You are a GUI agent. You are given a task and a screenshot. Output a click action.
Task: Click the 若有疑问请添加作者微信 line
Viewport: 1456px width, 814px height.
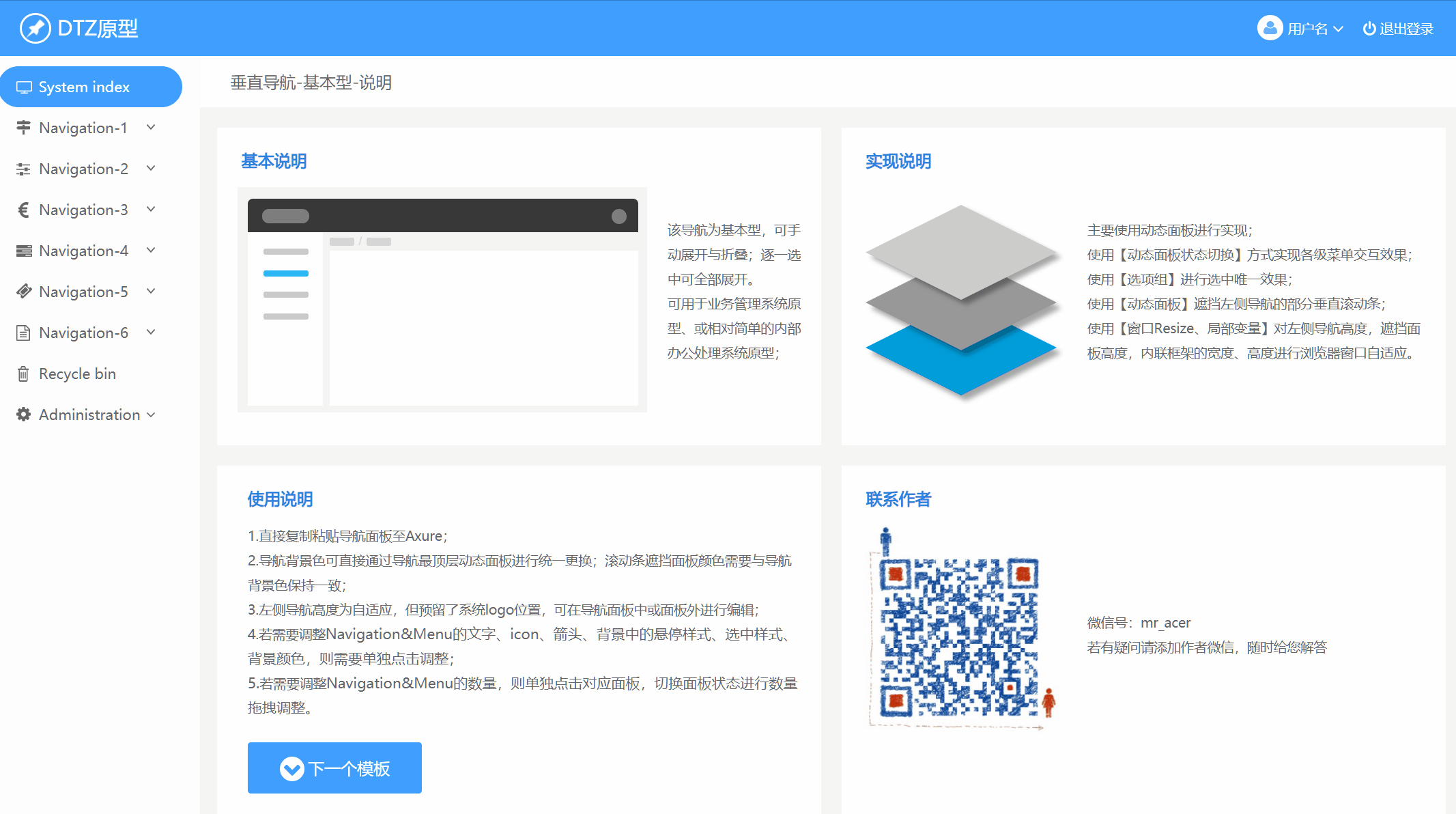point(1207,647)
